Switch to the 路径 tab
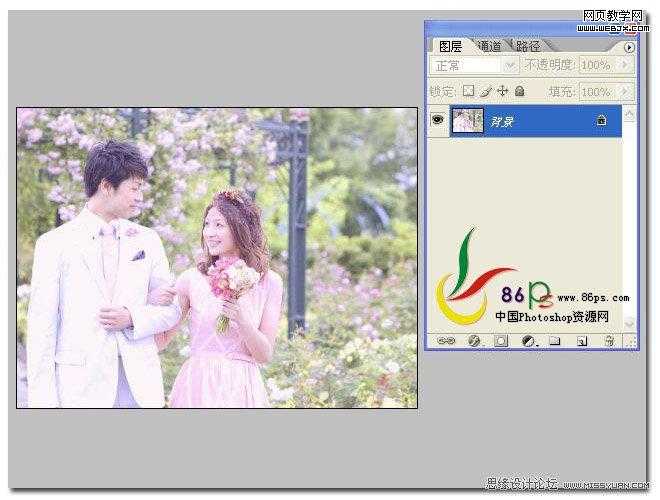The image size is (660, 500). click(x=528, y=46)
